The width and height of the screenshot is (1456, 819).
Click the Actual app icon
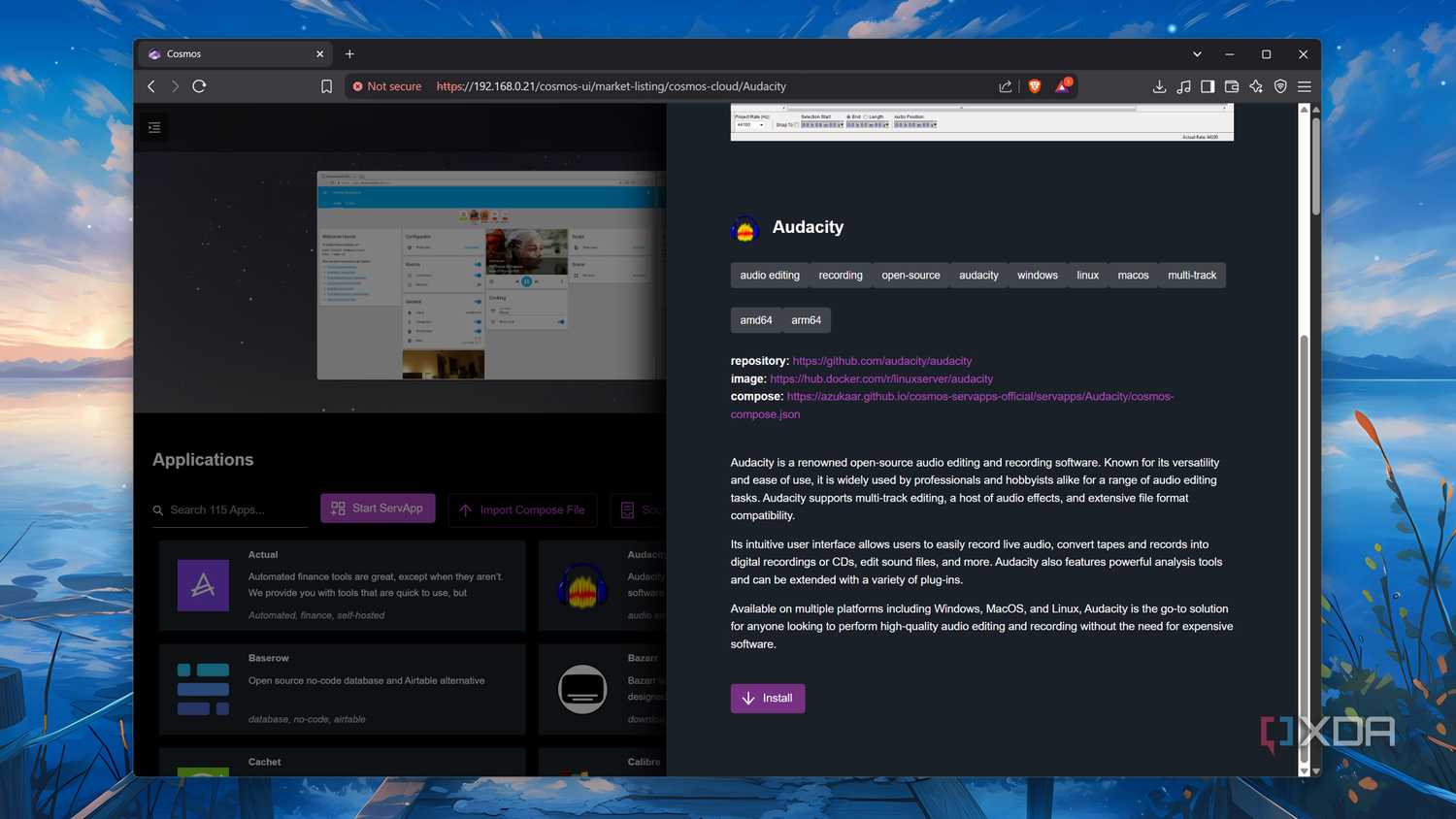click(203, 585)
